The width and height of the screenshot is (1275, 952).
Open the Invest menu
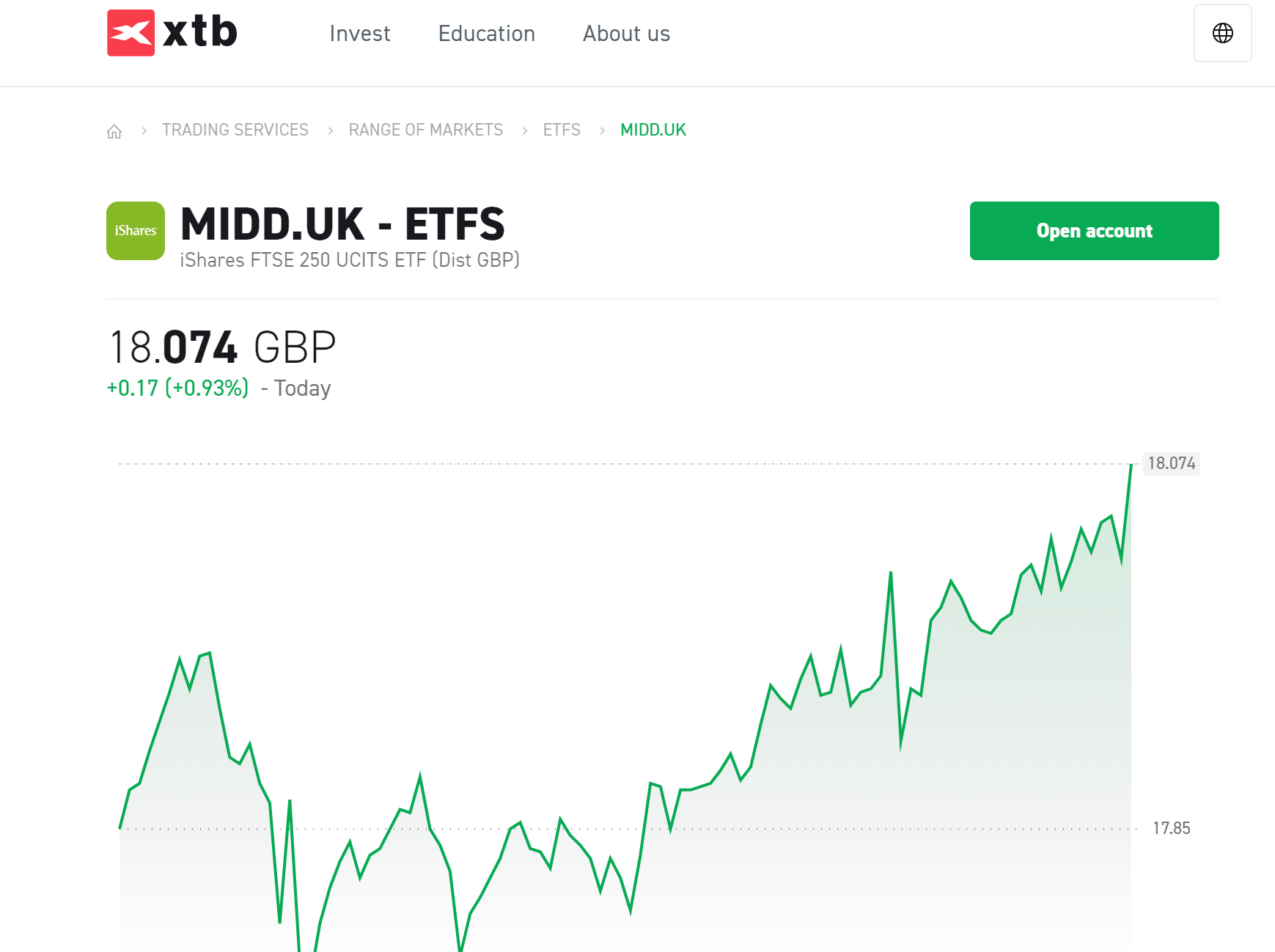click(360, 34)
